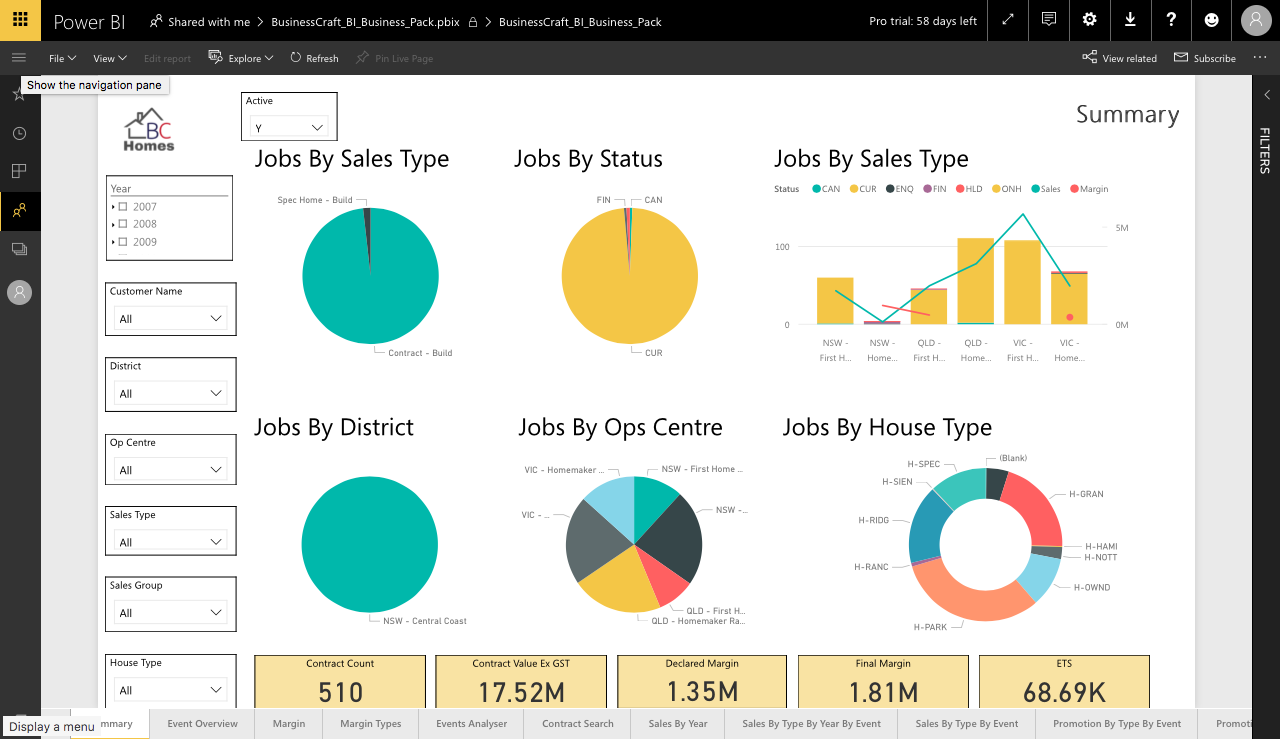Select the ETS card
1280x739 pixels.
point(1064,681)
